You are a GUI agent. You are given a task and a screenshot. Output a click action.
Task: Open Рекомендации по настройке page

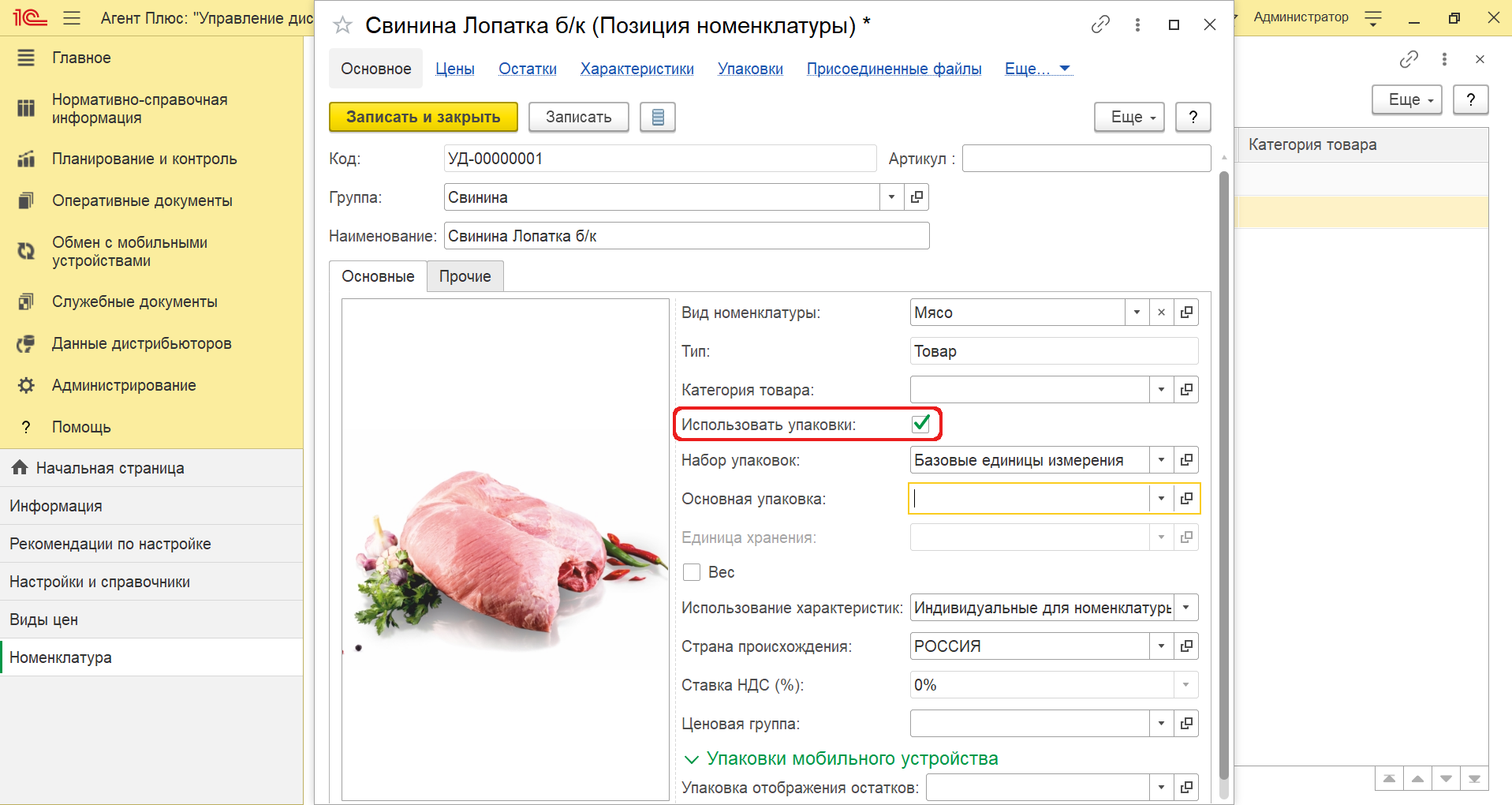point(151,544)
